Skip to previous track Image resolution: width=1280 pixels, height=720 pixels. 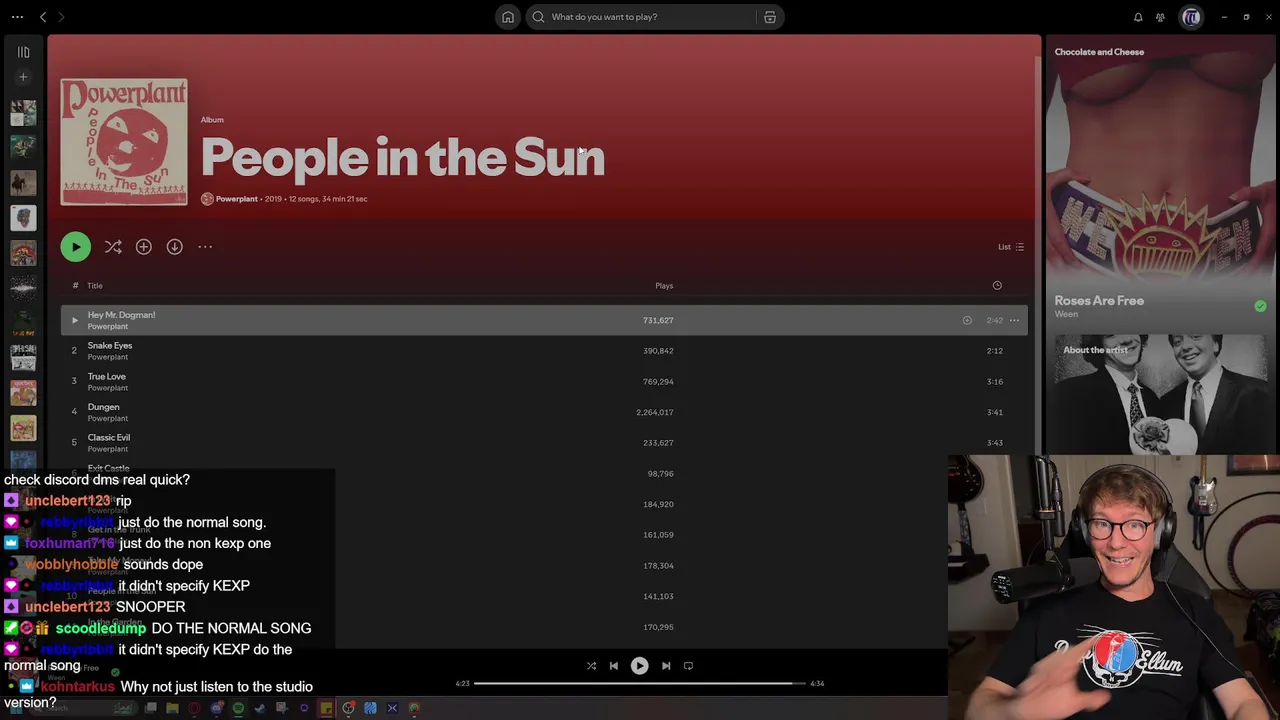point(614,666)
